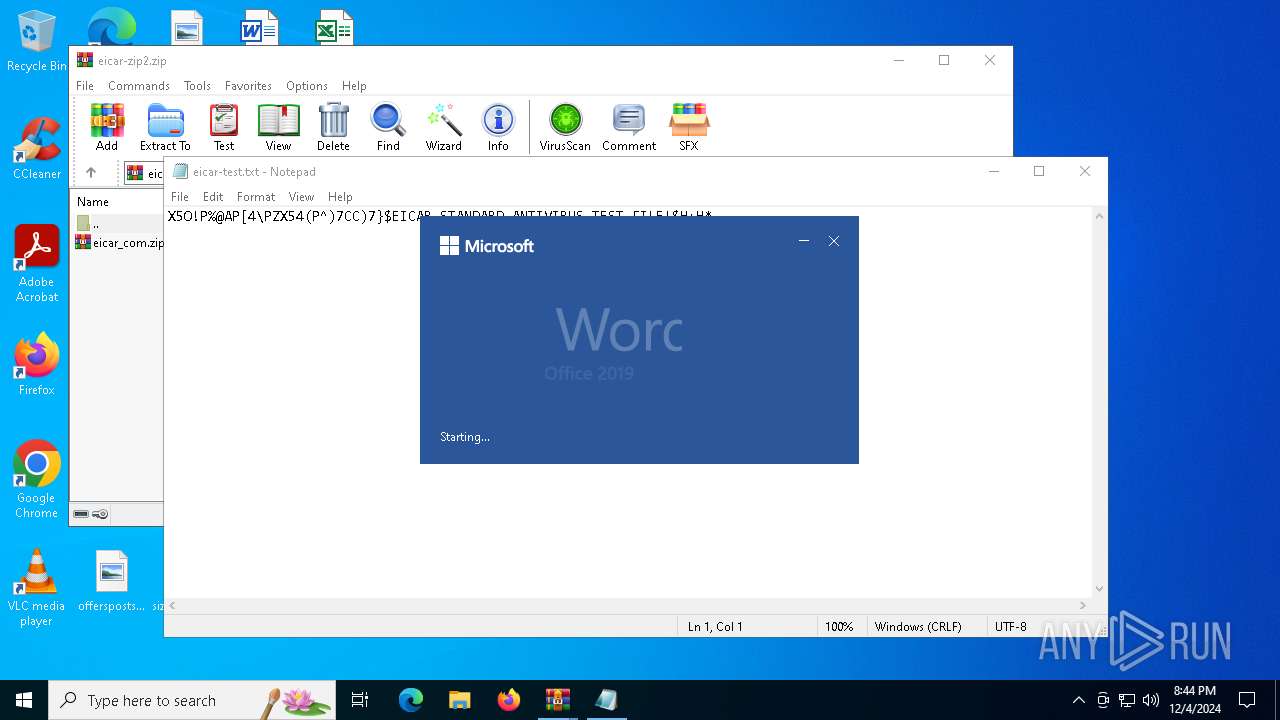The width and height of the screenshot is (1280, 720).
Task: Click 'Ln 1, Col 1' in Notepad status bar
Action: (715, 627)
